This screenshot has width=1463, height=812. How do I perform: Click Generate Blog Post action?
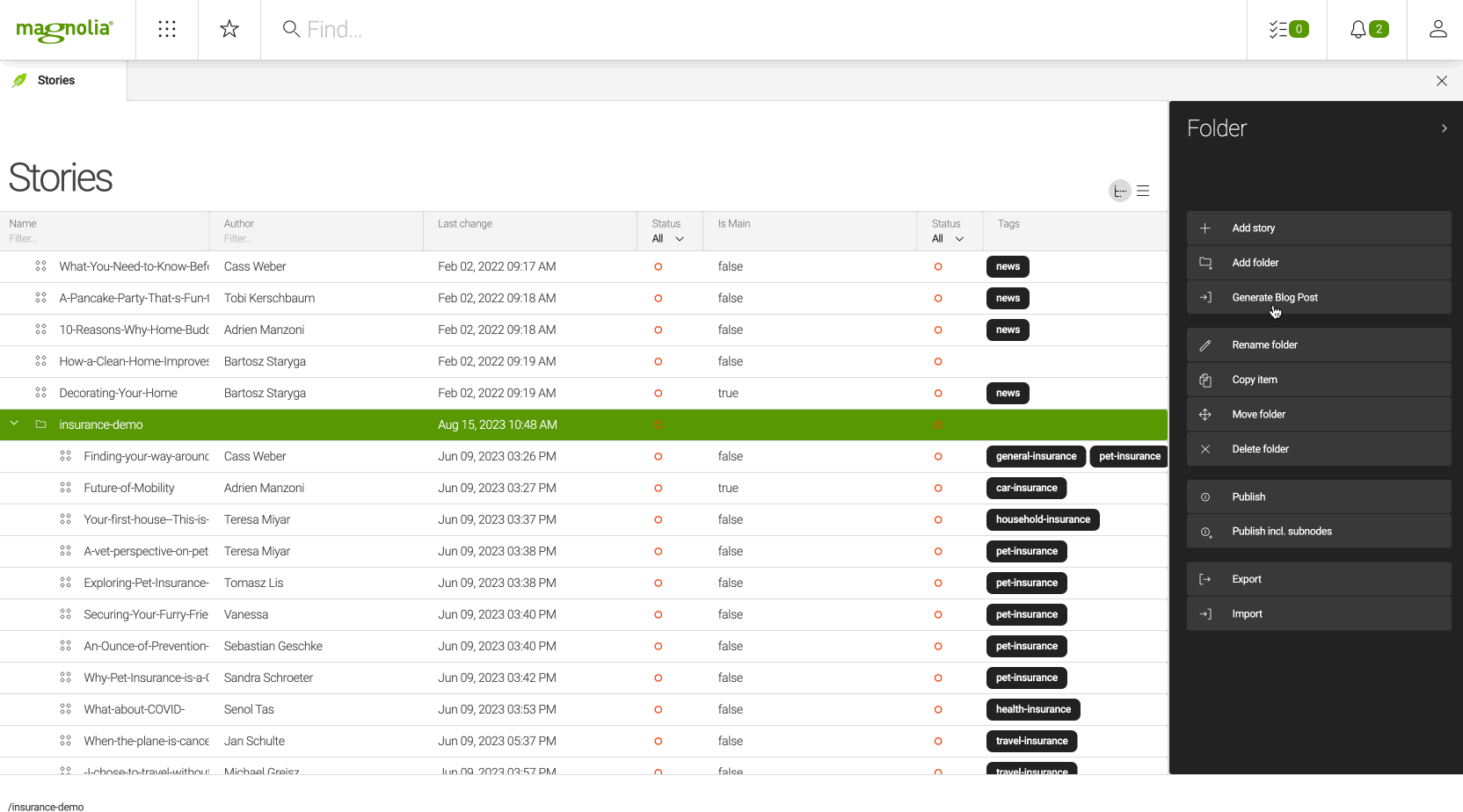[x=1274, y=298]
